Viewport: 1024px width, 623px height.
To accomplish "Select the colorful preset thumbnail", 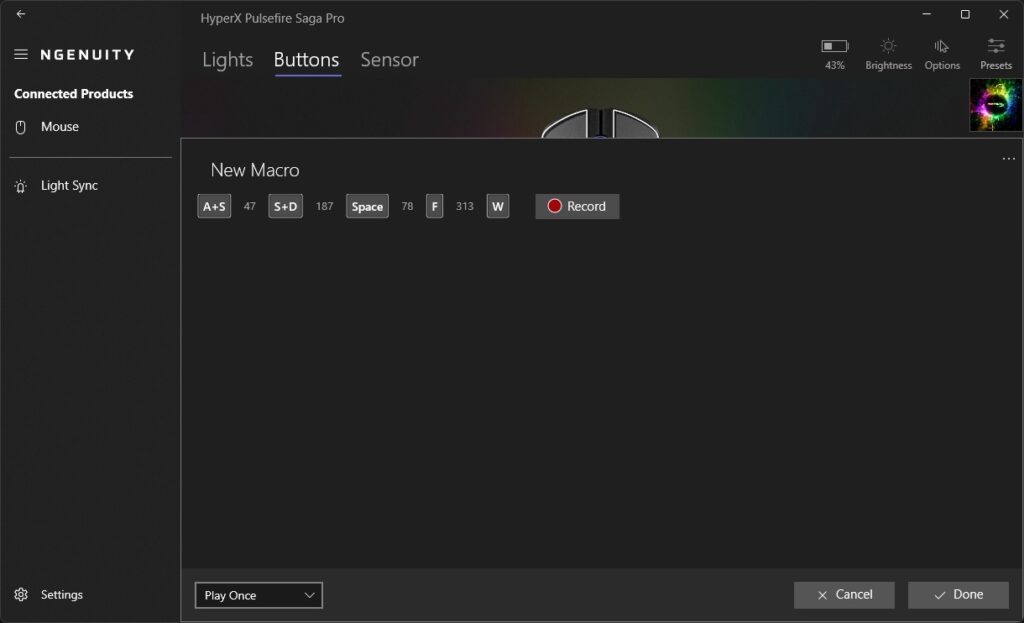I will 996,105.
